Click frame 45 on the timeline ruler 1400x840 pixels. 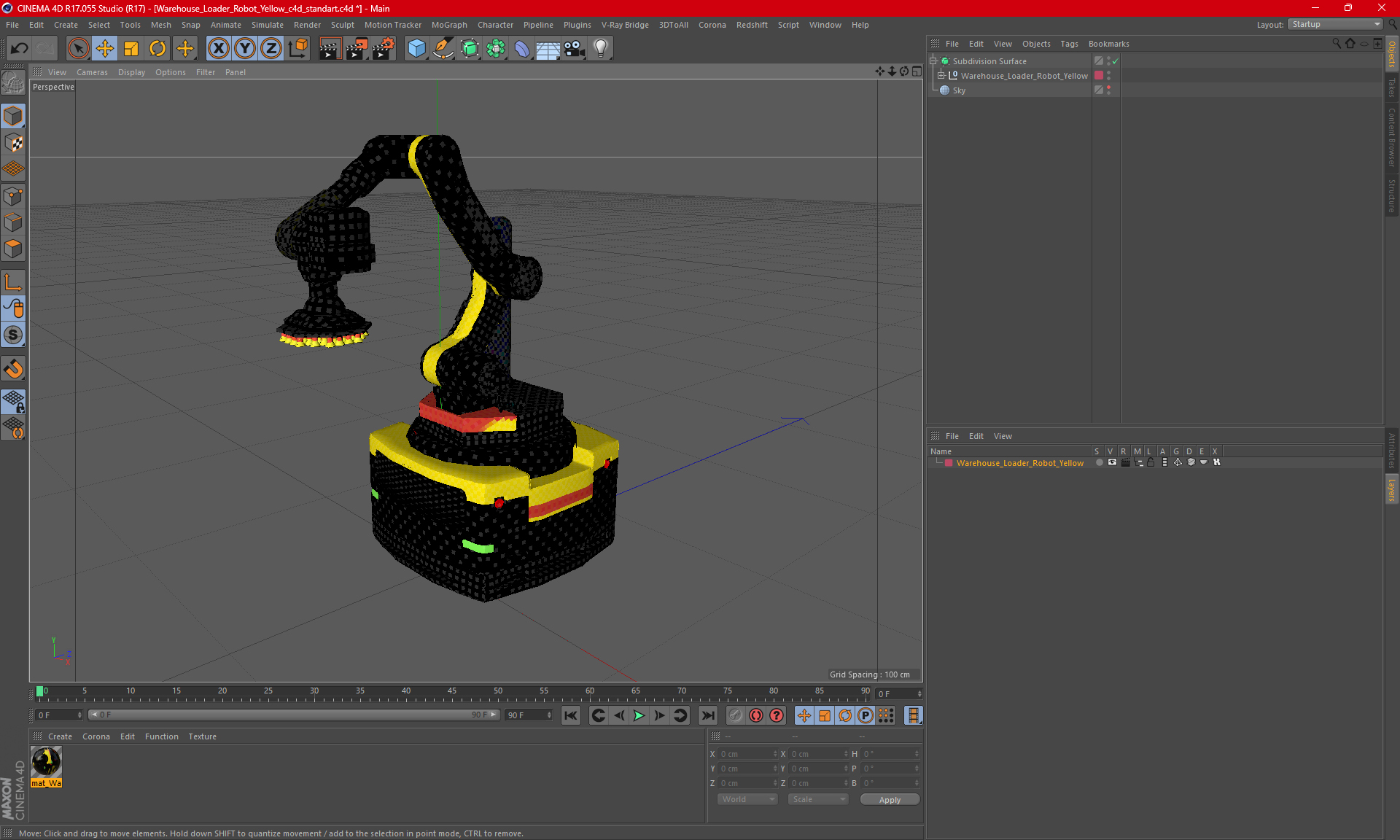tap(452, 693)
